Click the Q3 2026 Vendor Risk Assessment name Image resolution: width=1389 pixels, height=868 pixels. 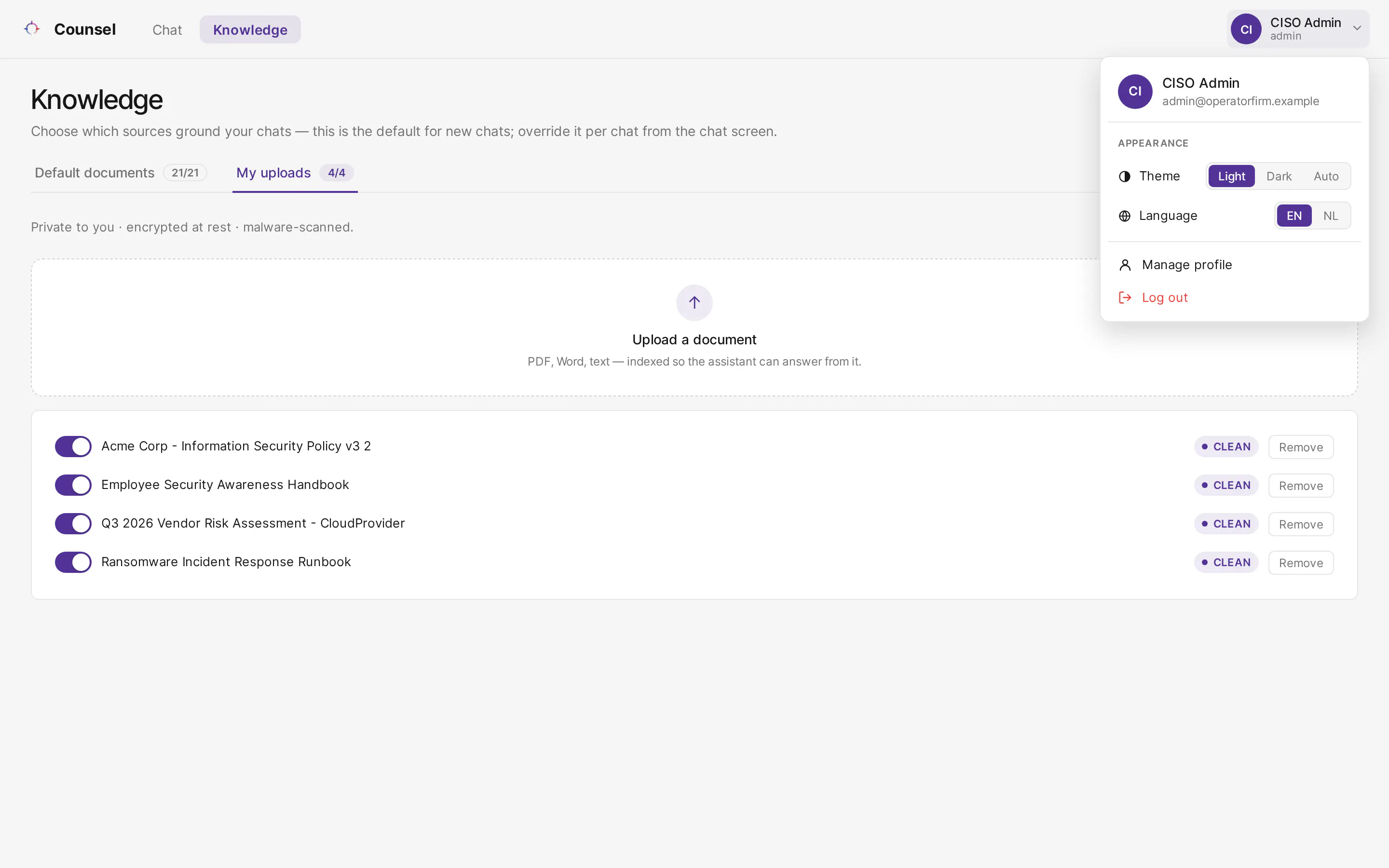[253, 523]
